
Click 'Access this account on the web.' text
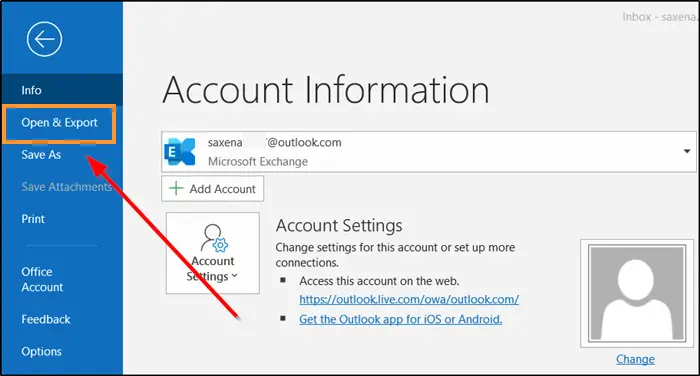pyautogui.click(x=379, y=281)
